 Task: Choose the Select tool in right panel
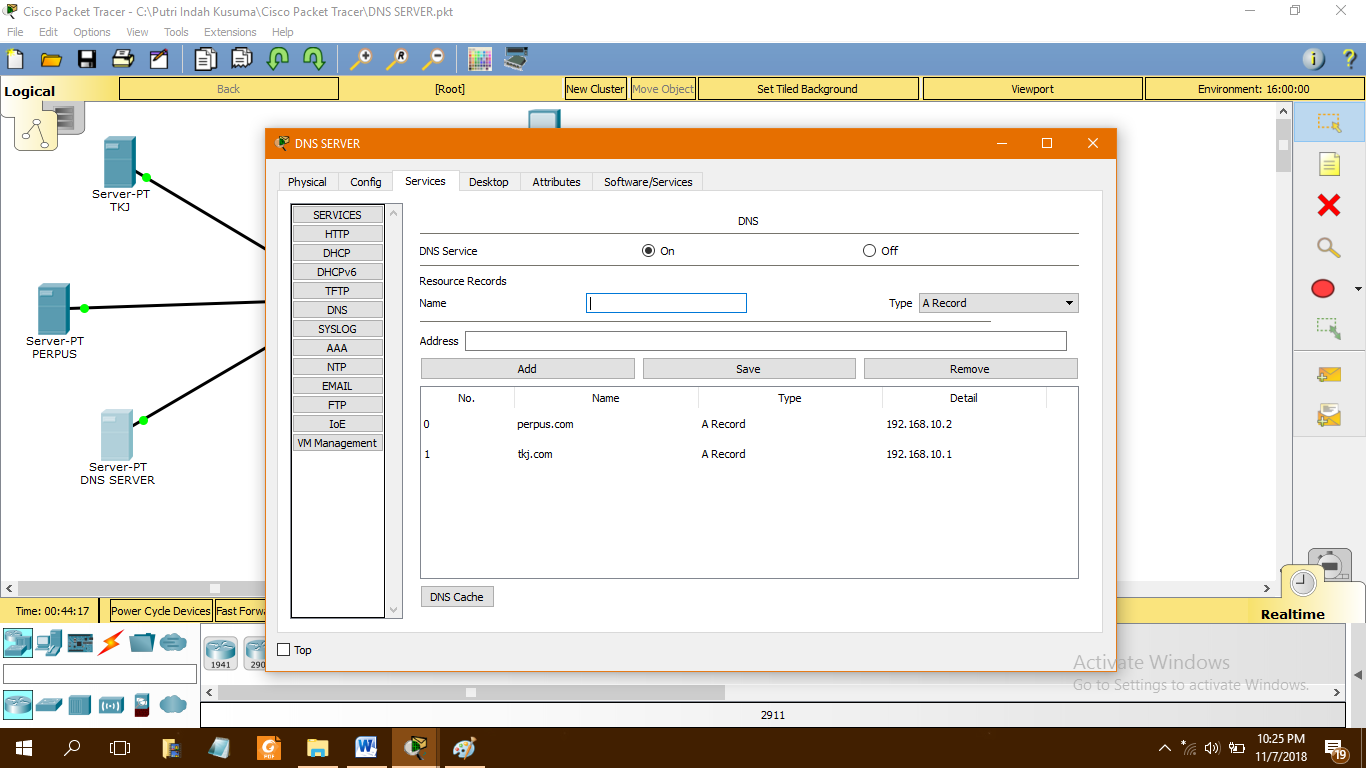1329,122
